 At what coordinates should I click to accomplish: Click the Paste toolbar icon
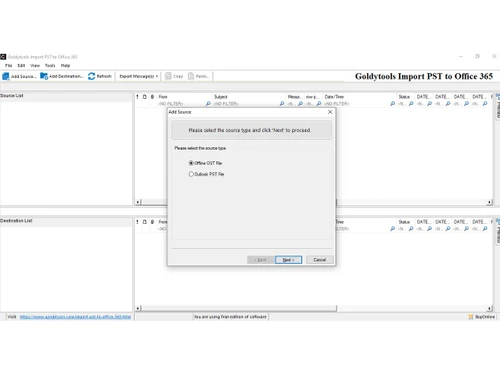191,76
